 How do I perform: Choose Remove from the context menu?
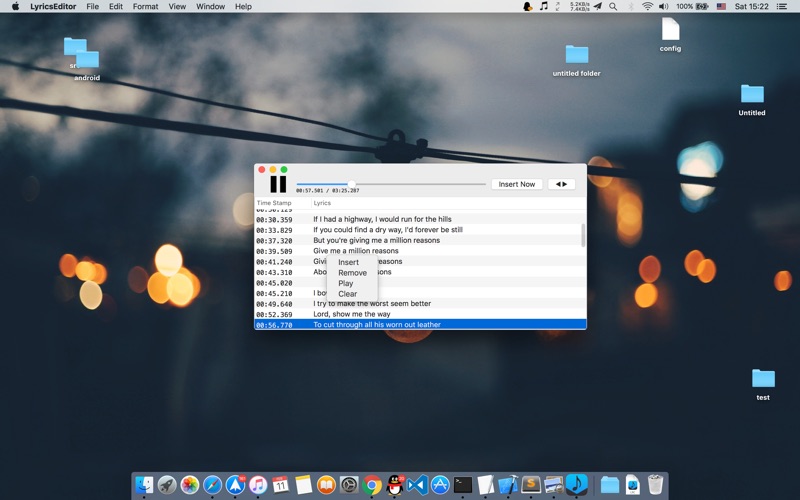pos(352,273)
